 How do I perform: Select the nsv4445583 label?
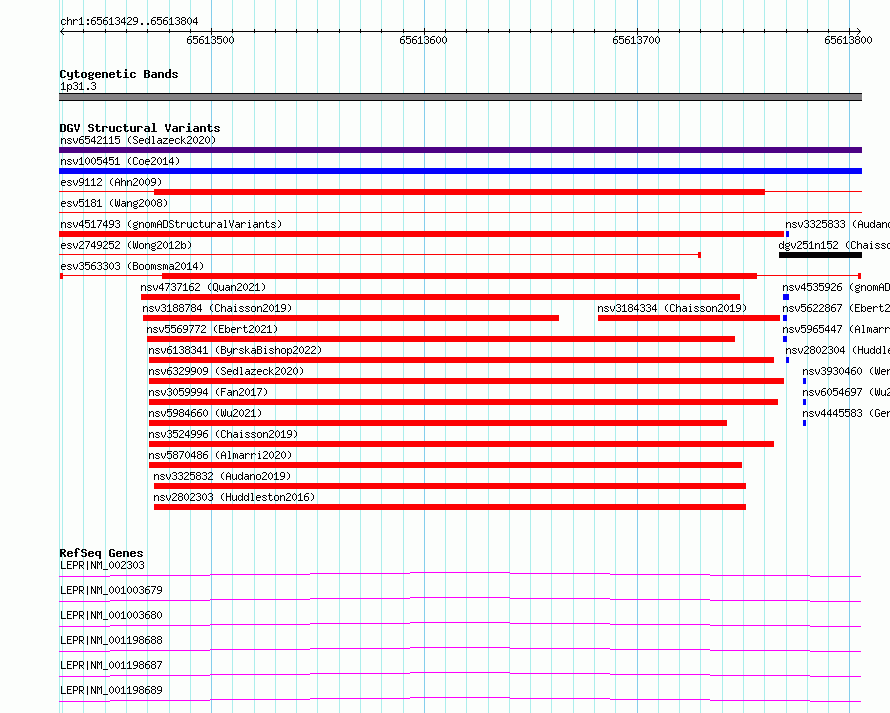tap(846, 413)
